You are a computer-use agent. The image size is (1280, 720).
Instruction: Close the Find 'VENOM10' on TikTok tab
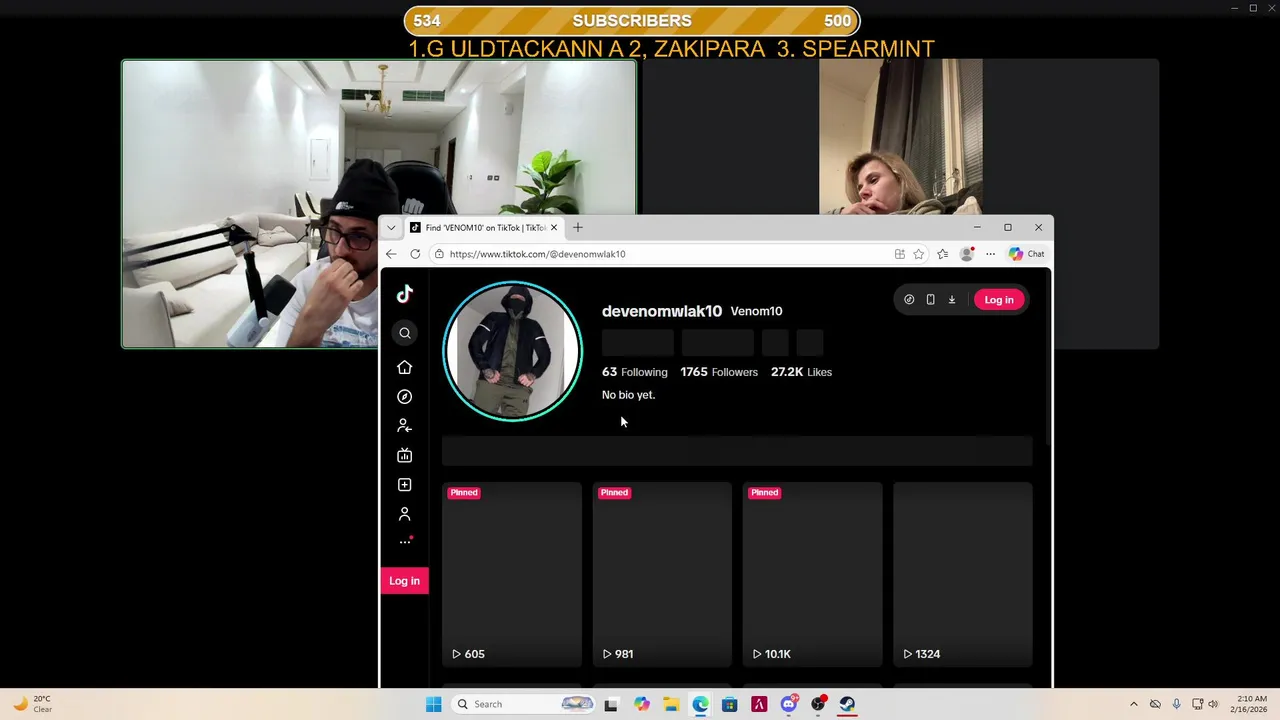[553, 228]
